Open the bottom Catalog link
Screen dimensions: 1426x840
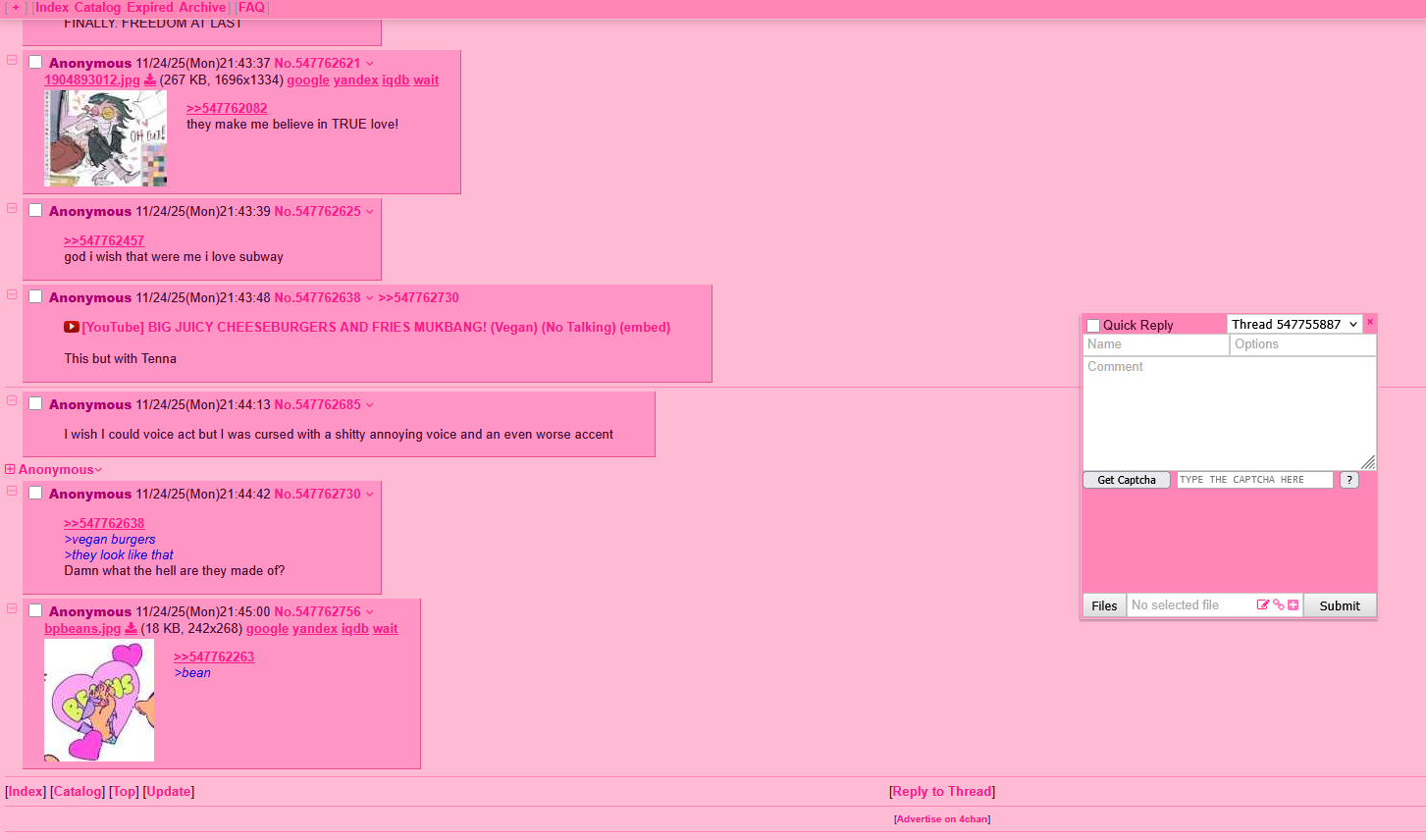[78, 792]
